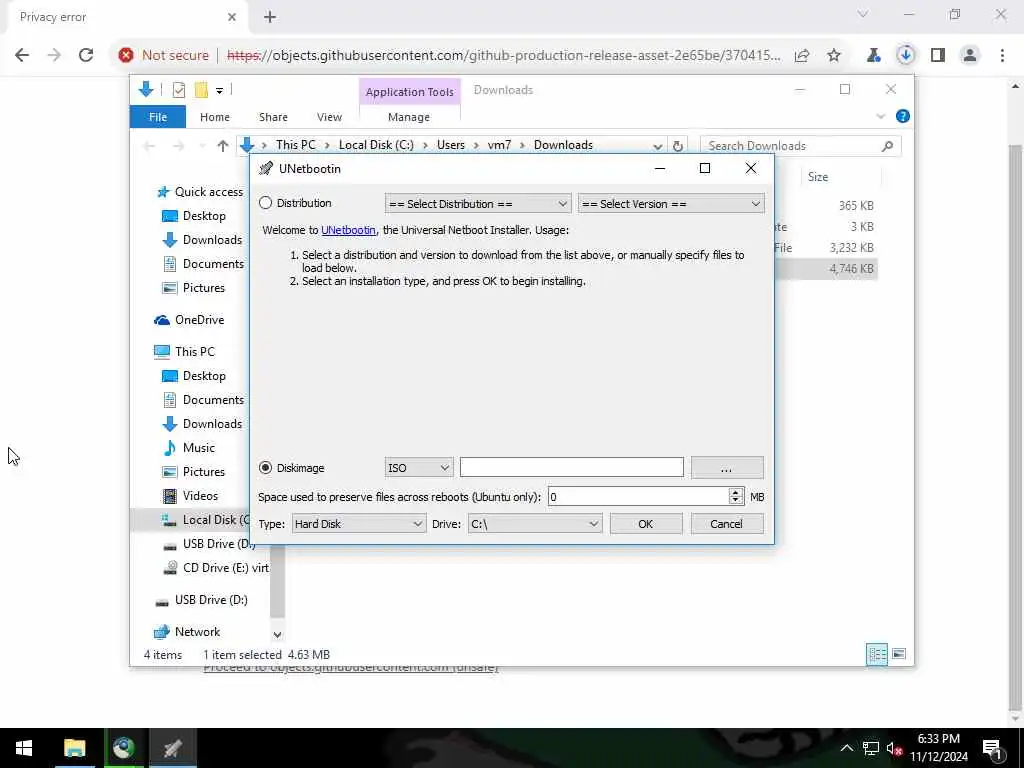Click the properties checkmark quick access icon
This screenshot has height=768, width=1024.
(179, 90)
